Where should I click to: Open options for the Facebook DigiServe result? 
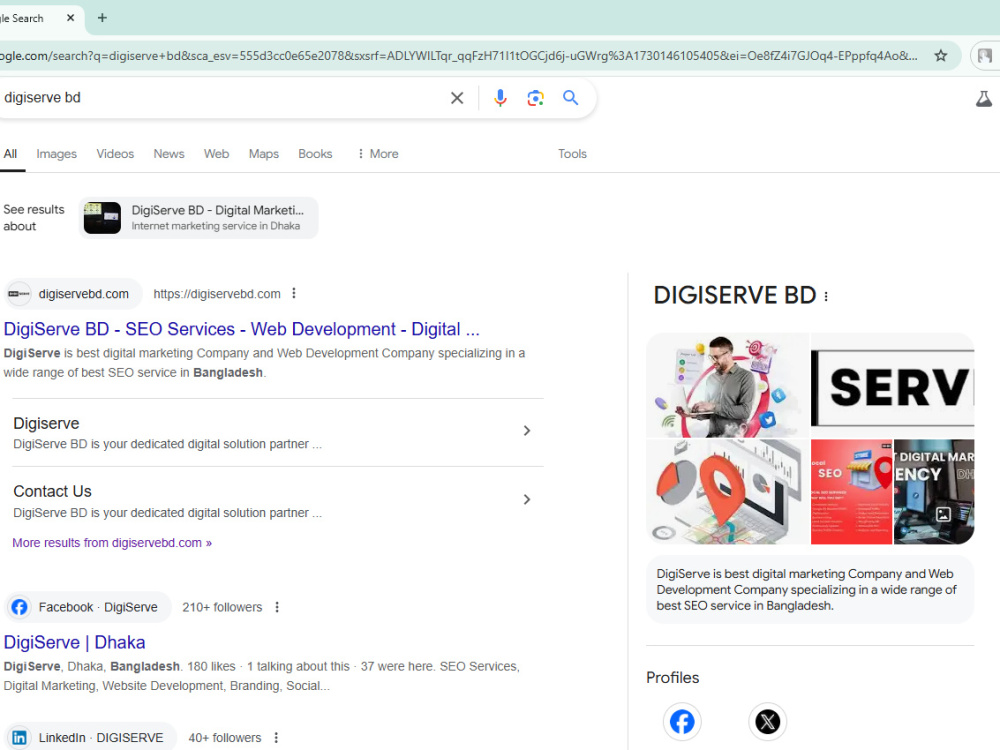pos(277,607)
